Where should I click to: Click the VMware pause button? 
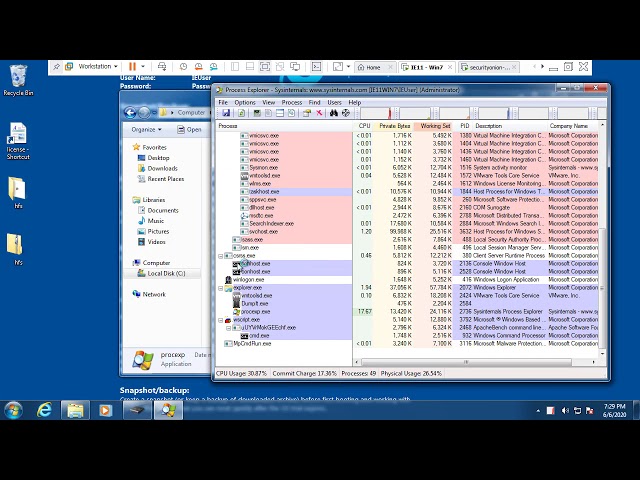[132, 67]
